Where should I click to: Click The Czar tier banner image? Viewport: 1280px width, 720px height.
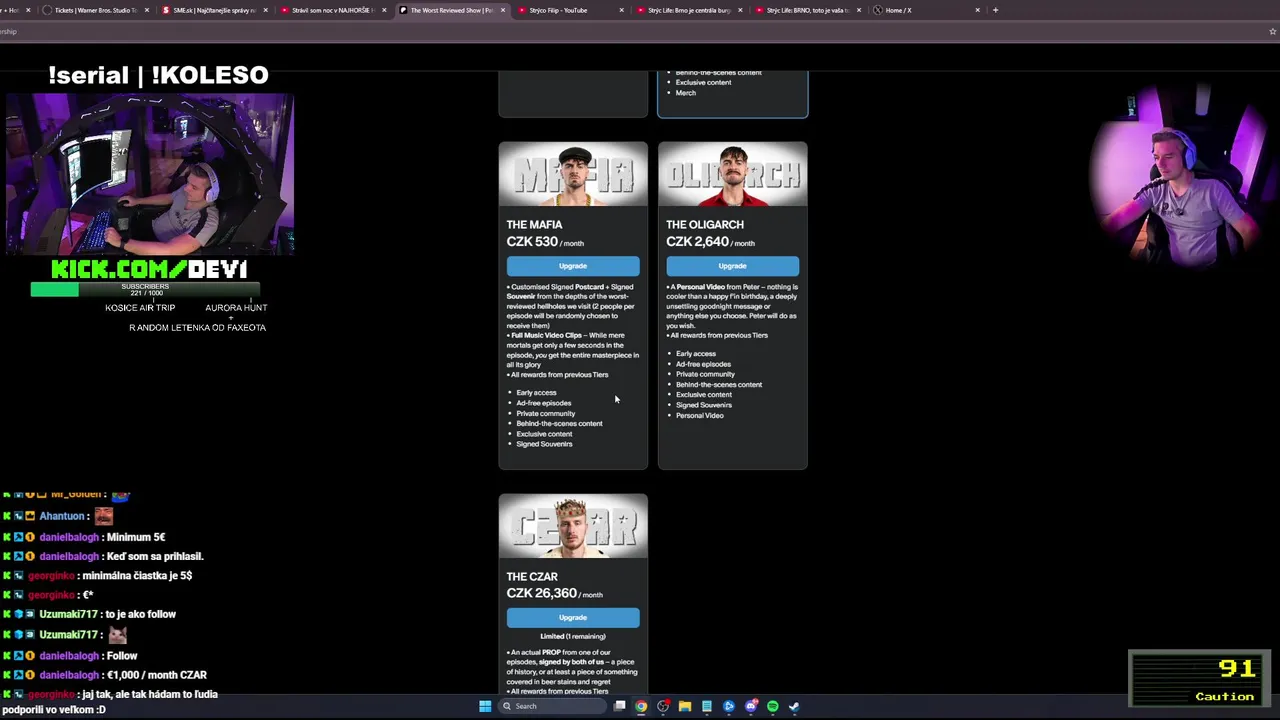573,526
